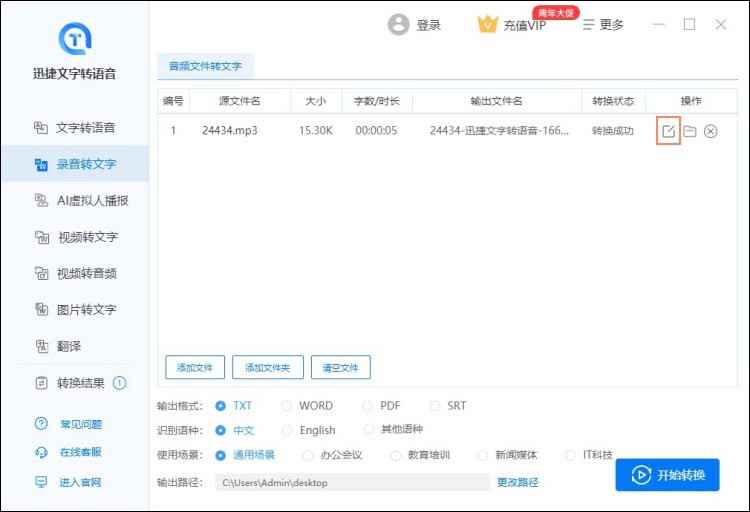
Task: Click the 登录 login text
Action: (428, 25)
